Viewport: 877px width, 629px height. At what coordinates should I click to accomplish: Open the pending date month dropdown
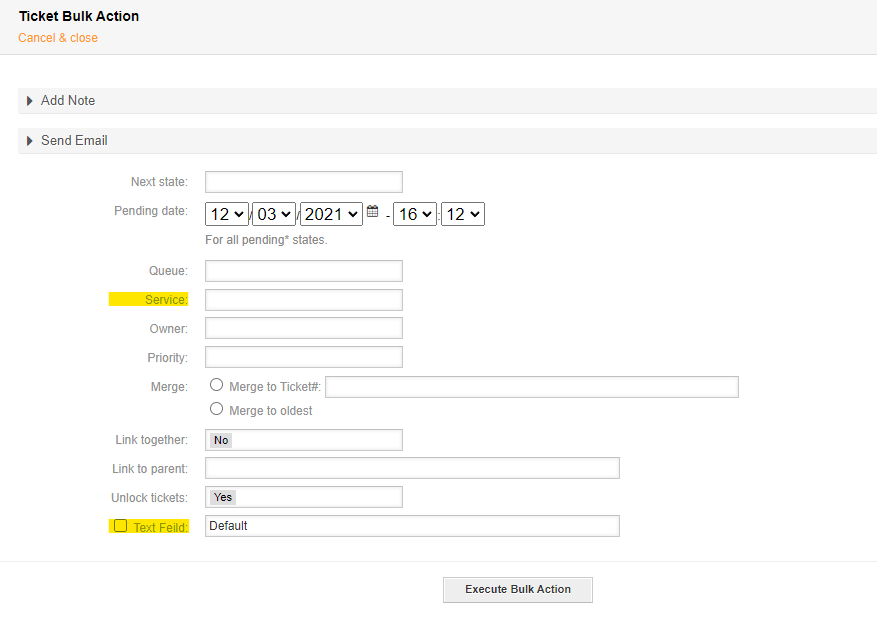pyautogui.click(x=274, y=214)
